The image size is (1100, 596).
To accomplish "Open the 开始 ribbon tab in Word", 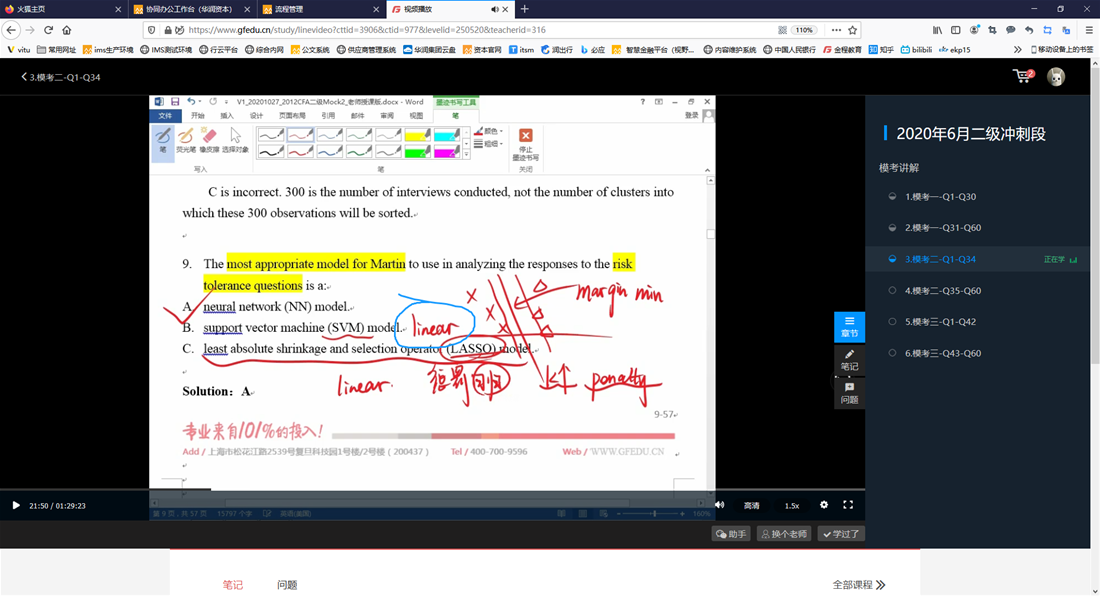I will (x=198, y=116).
